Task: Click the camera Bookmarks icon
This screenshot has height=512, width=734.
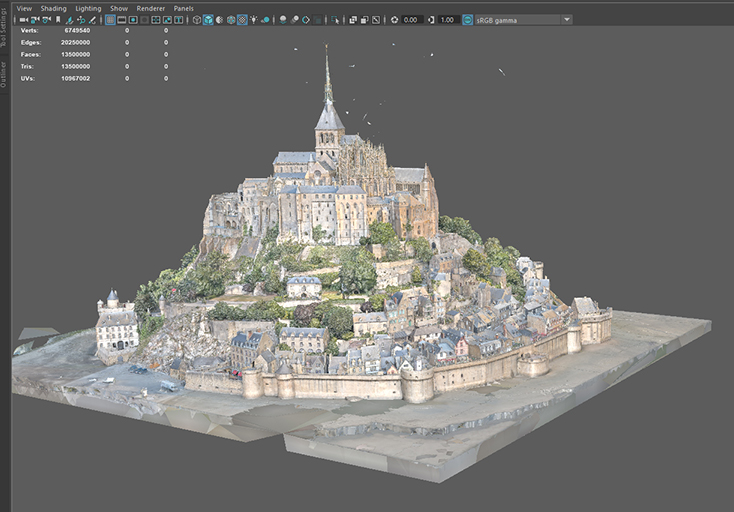Action: [x=58, y=20]
